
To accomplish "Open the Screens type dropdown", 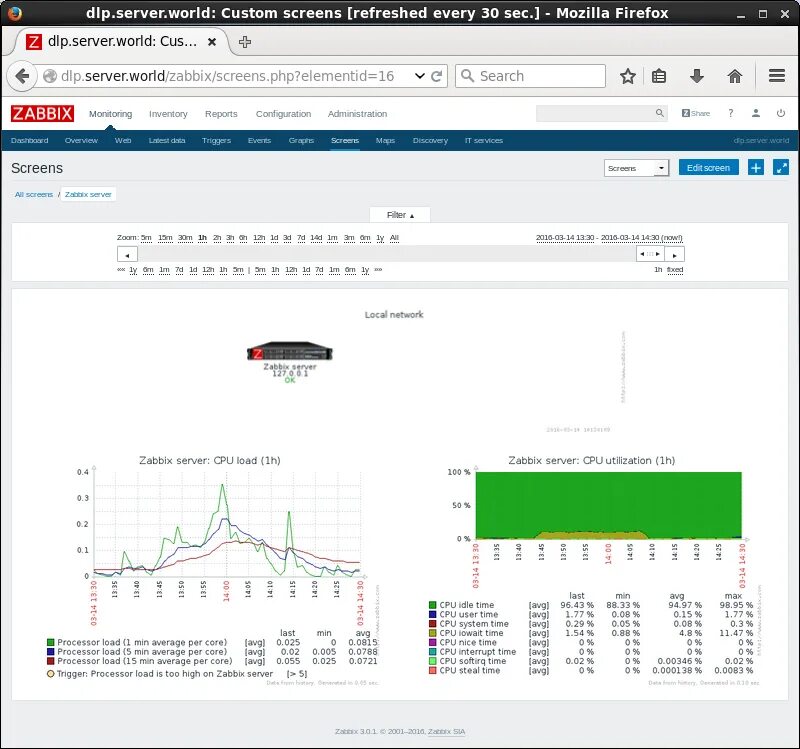I will point(636,168).
